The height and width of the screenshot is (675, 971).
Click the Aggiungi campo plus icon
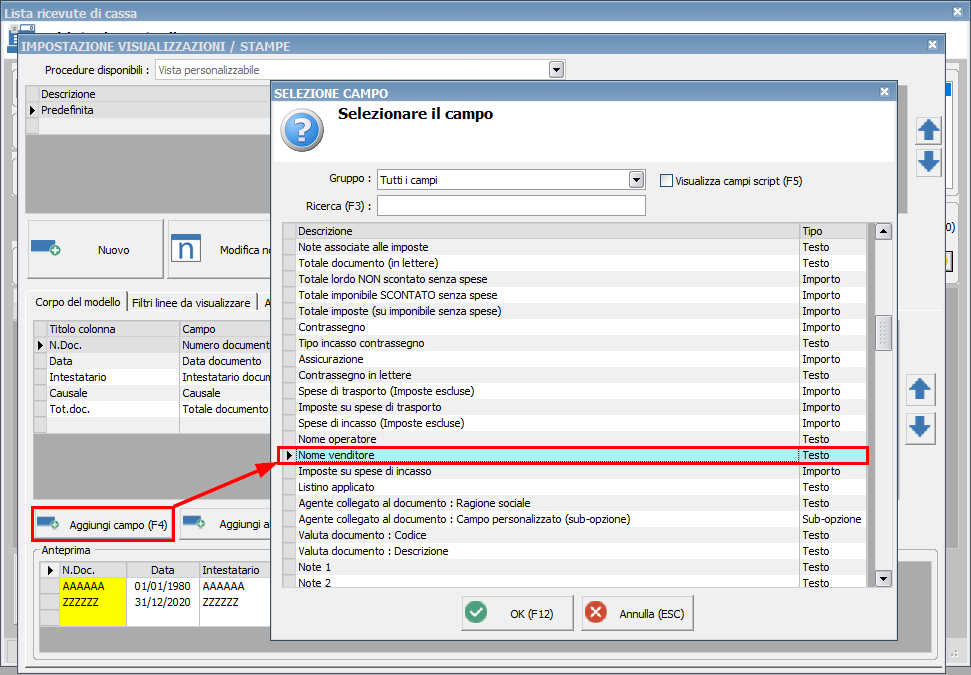pos(48,524)
